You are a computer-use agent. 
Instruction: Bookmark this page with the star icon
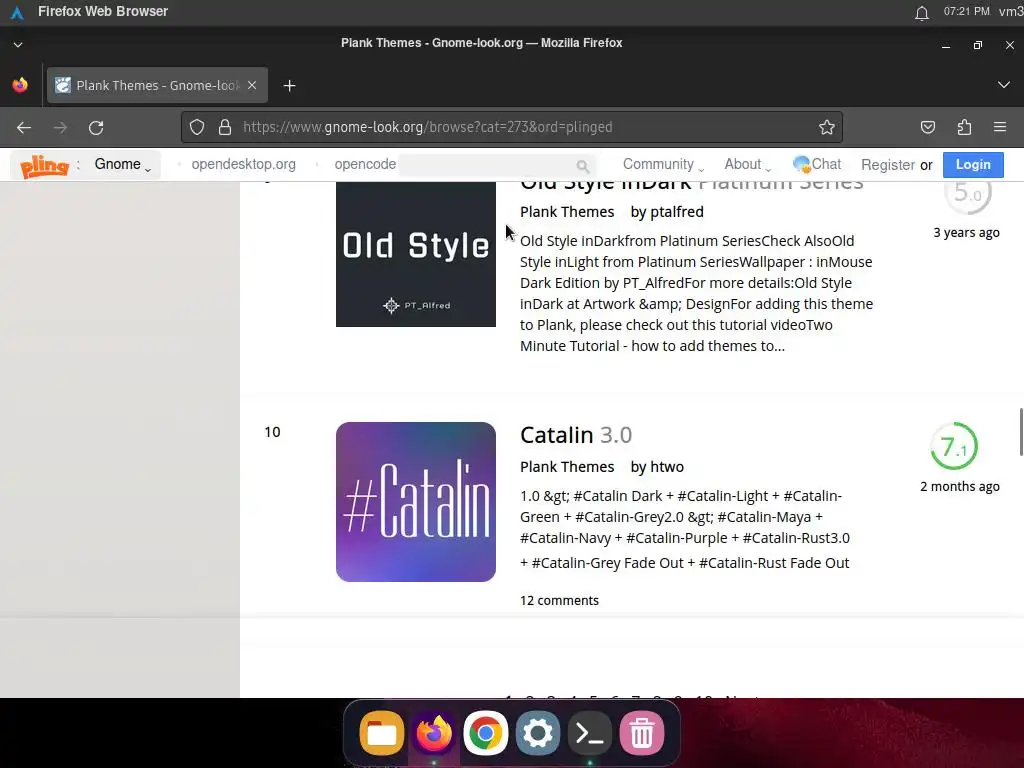coord(827,127)
